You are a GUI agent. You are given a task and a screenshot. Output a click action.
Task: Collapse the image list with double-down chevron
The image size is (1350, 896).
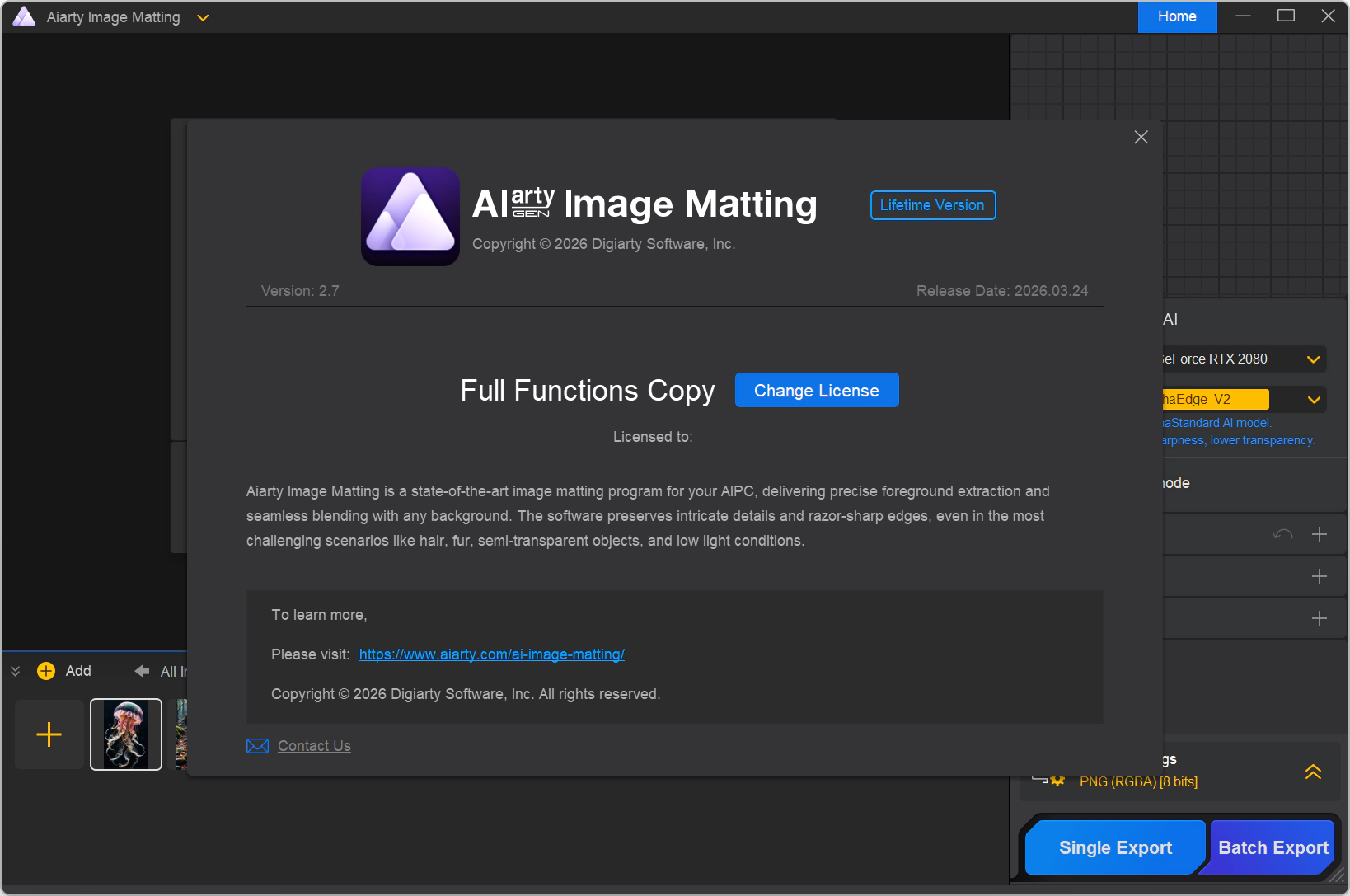[x=15, y=671]
